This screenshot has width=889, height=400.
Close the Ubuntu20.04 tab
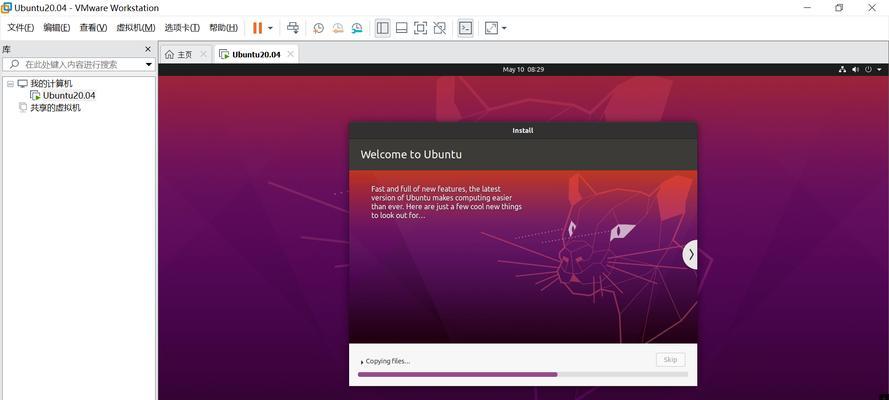coord(290,54)
